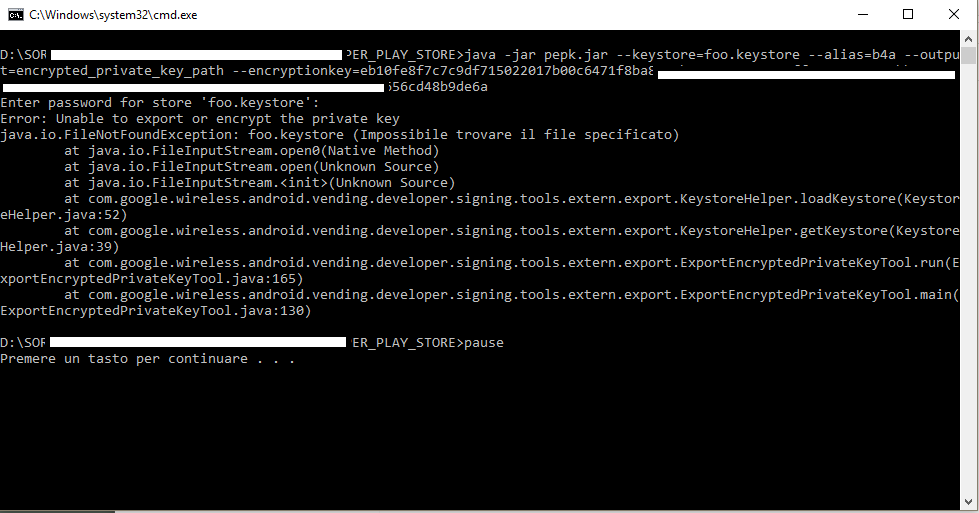Screen dimensions: 979x513
Task: Click 'Premere un tasto per continuare' prompt
Action: pos(148,359)
